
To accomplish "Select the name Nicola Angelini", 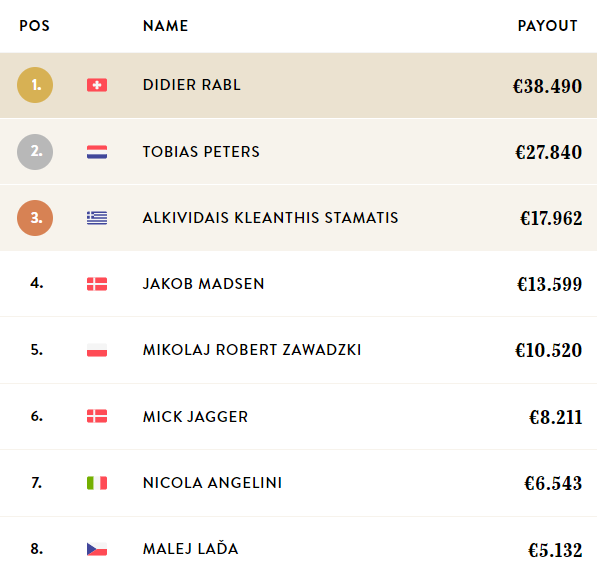I will 212,483.
